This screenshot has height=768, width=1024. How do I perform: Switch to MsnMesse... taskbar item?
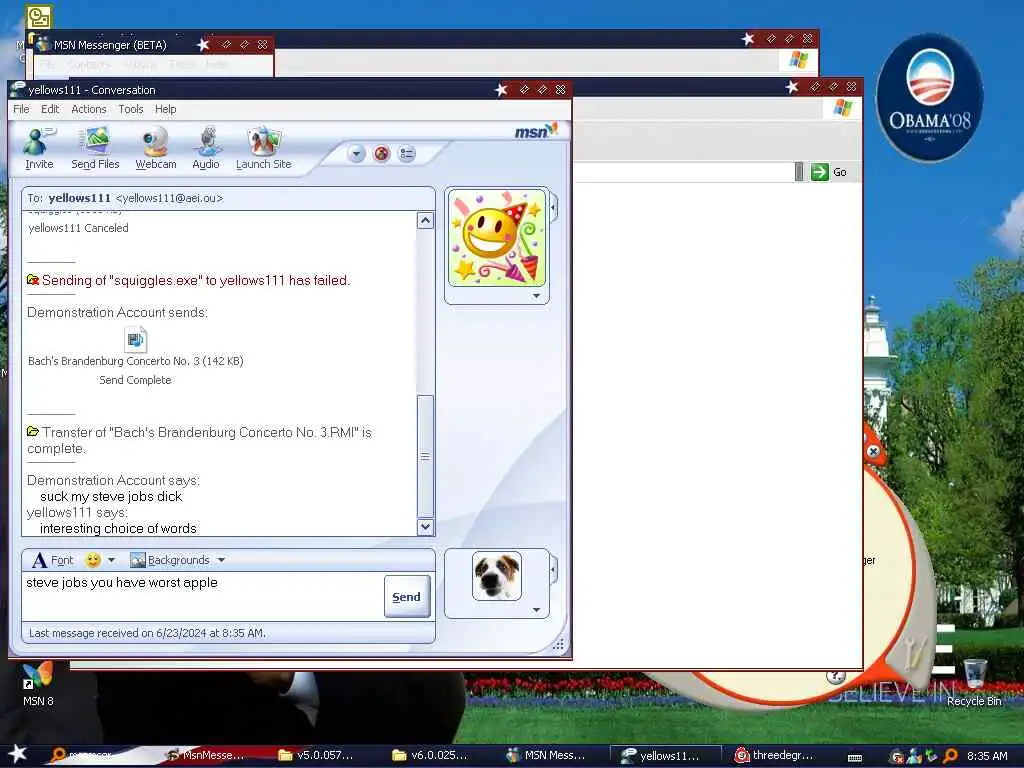click(x=206, y=755)
